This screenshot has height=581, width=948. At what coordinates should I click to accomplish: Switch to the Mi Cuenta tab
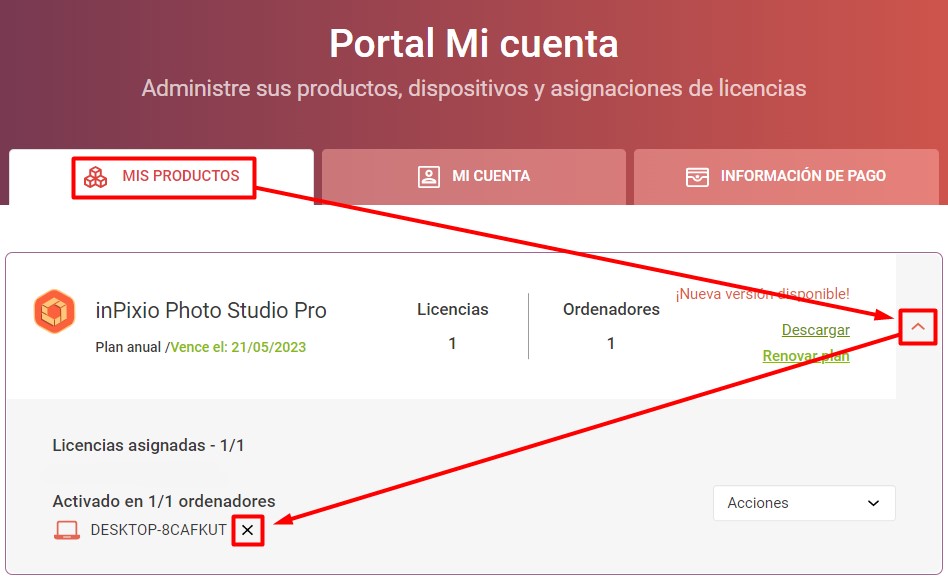pos(474,177)
